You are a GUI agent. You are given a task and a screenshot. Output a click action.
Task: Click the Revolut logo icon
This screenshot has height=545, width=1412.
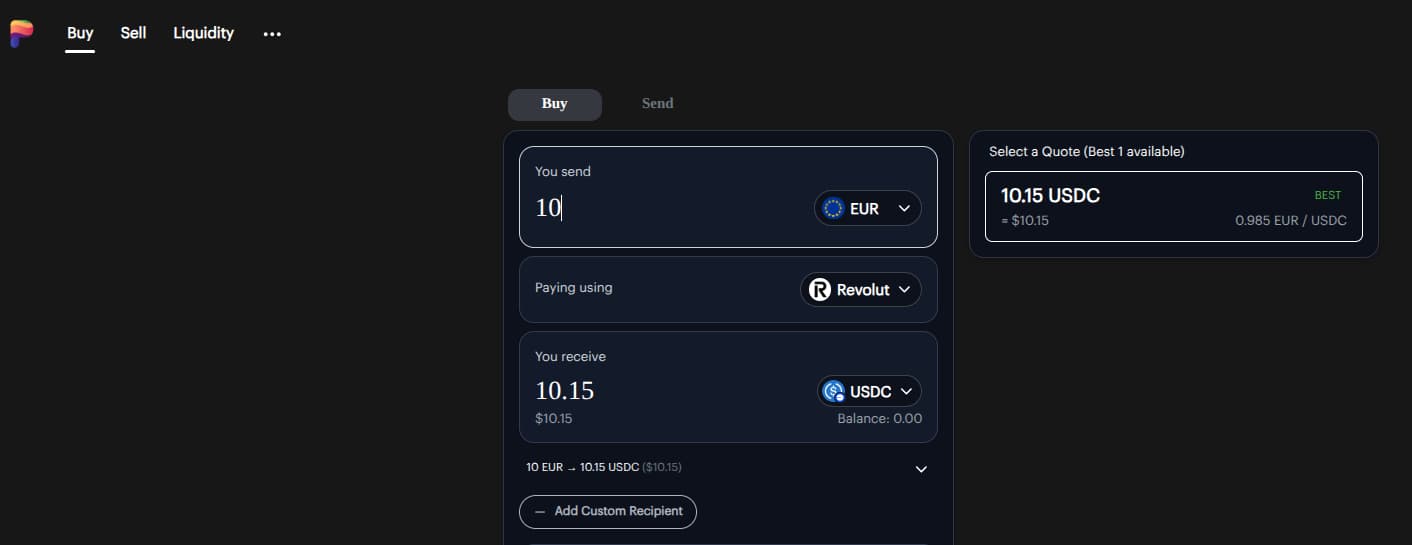tap(820, 290)
